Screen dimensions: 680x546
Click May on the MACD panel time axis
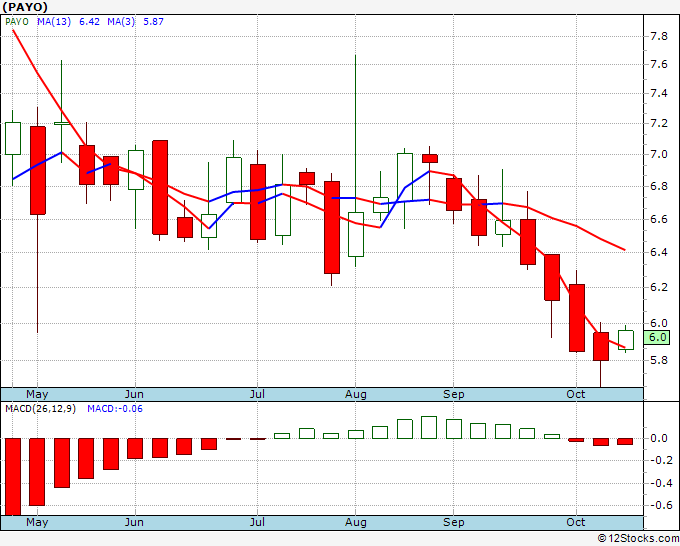[37, 522]
